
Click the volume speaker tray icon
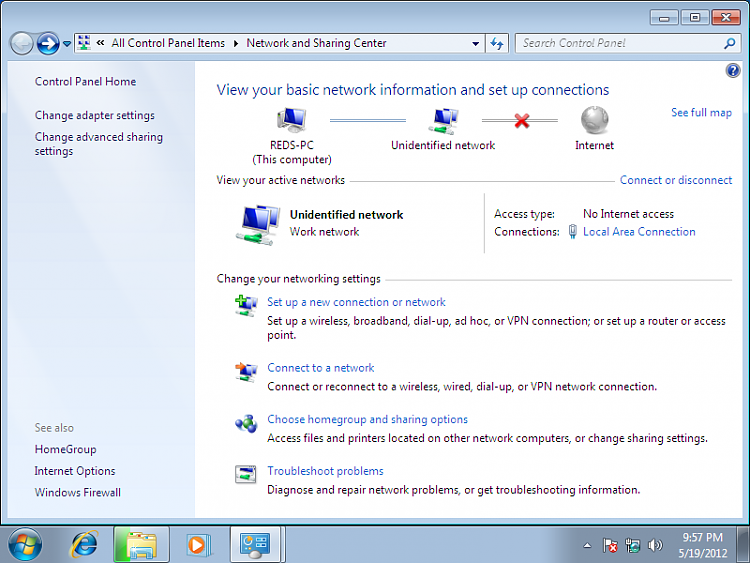[x=655, y=545]
